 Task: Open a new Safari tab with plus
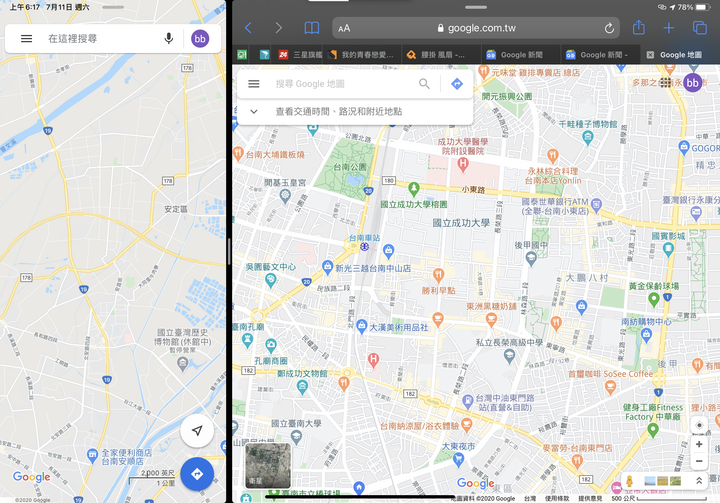[669, 28]
